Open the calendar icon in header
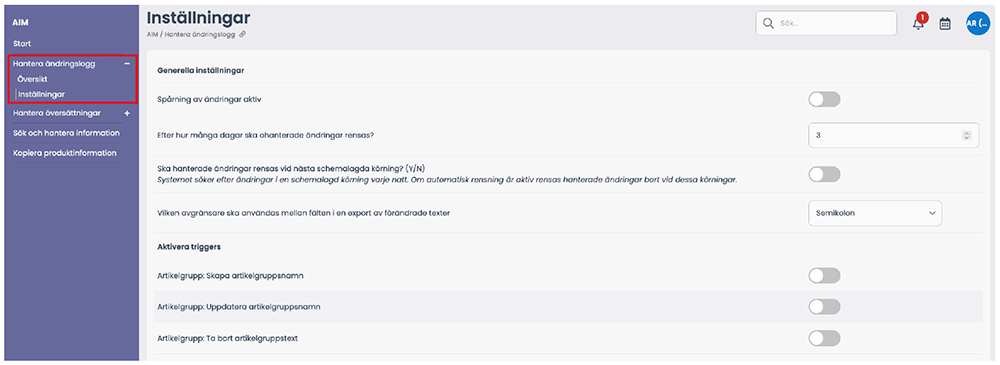The image size is (1000, 365). (945, 24)
